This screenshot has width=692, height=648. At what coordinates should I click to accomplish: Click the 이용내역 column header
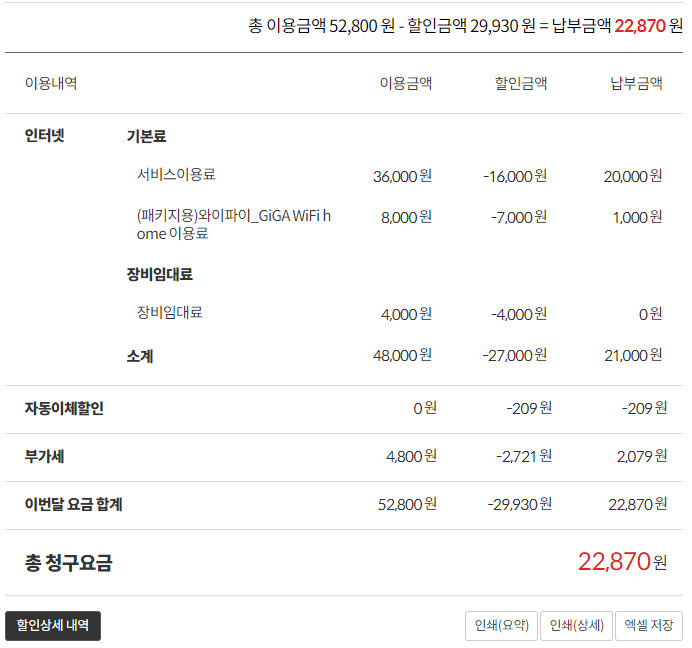[51, 84]
